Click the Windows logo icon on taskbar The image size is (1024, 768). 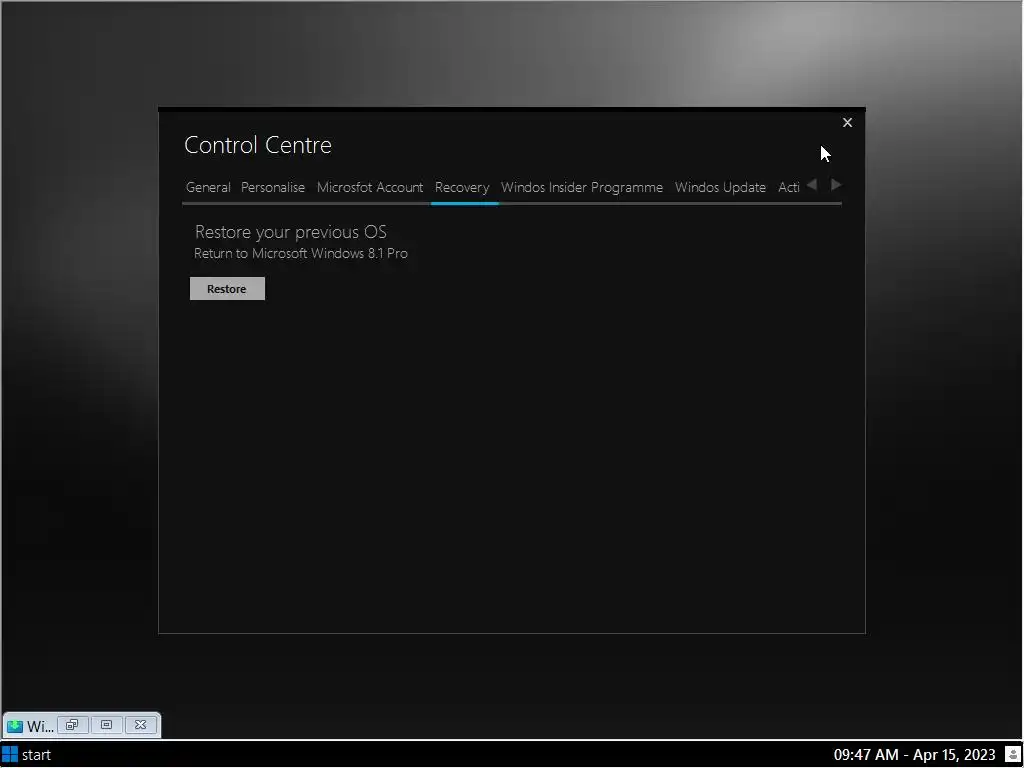(10, 755)
